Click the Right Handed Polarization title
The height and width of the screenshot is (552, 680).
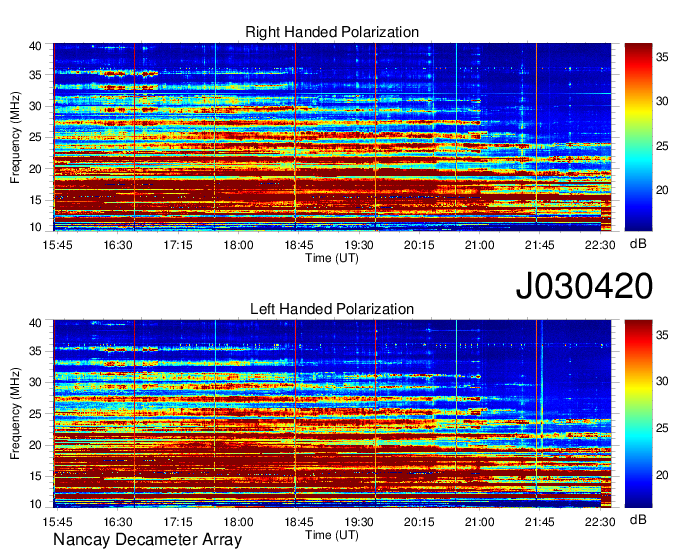[x=332, y=32]
